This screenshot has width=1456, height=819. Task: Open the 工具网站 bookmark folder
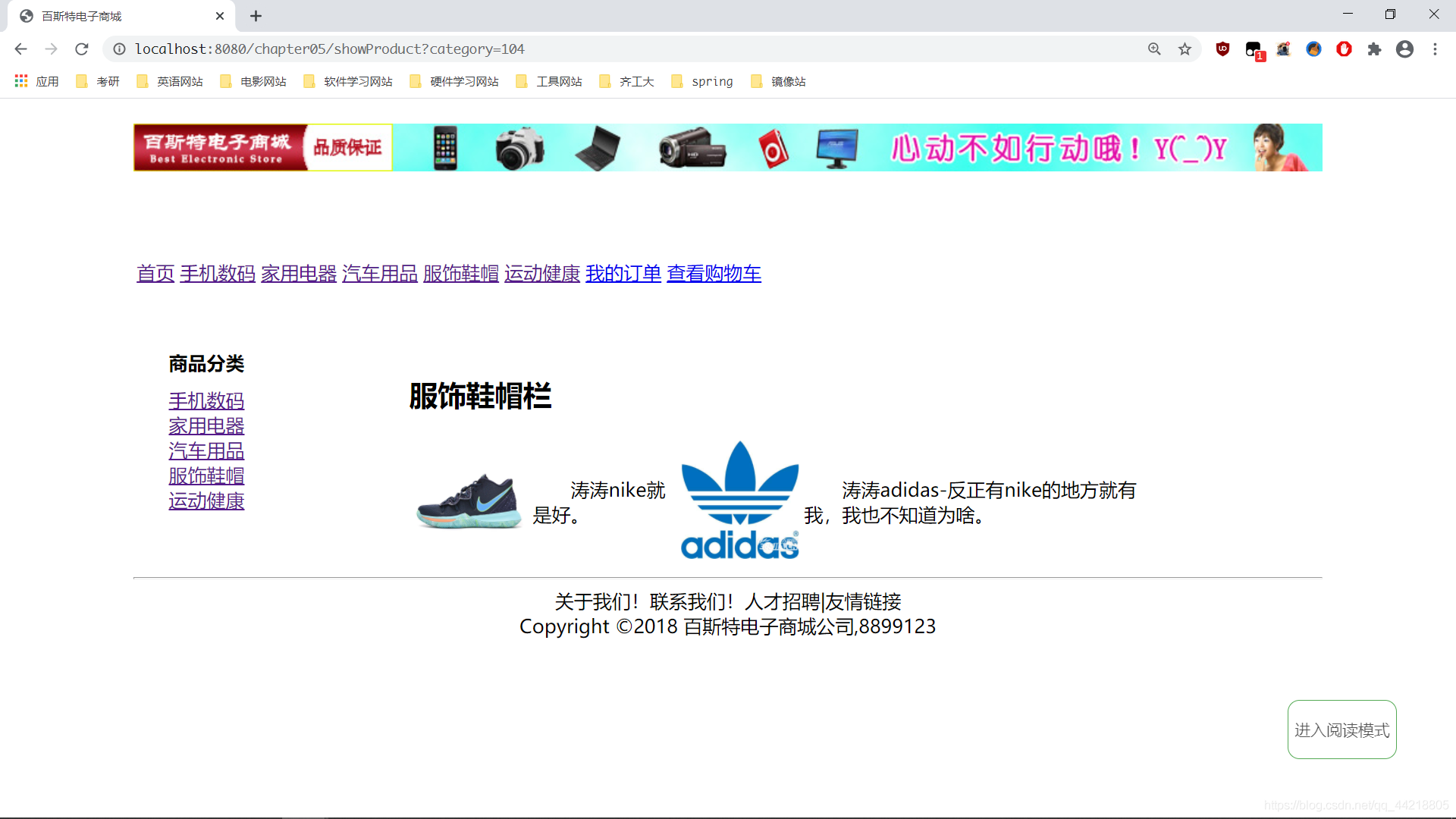[x=549, y=81]
